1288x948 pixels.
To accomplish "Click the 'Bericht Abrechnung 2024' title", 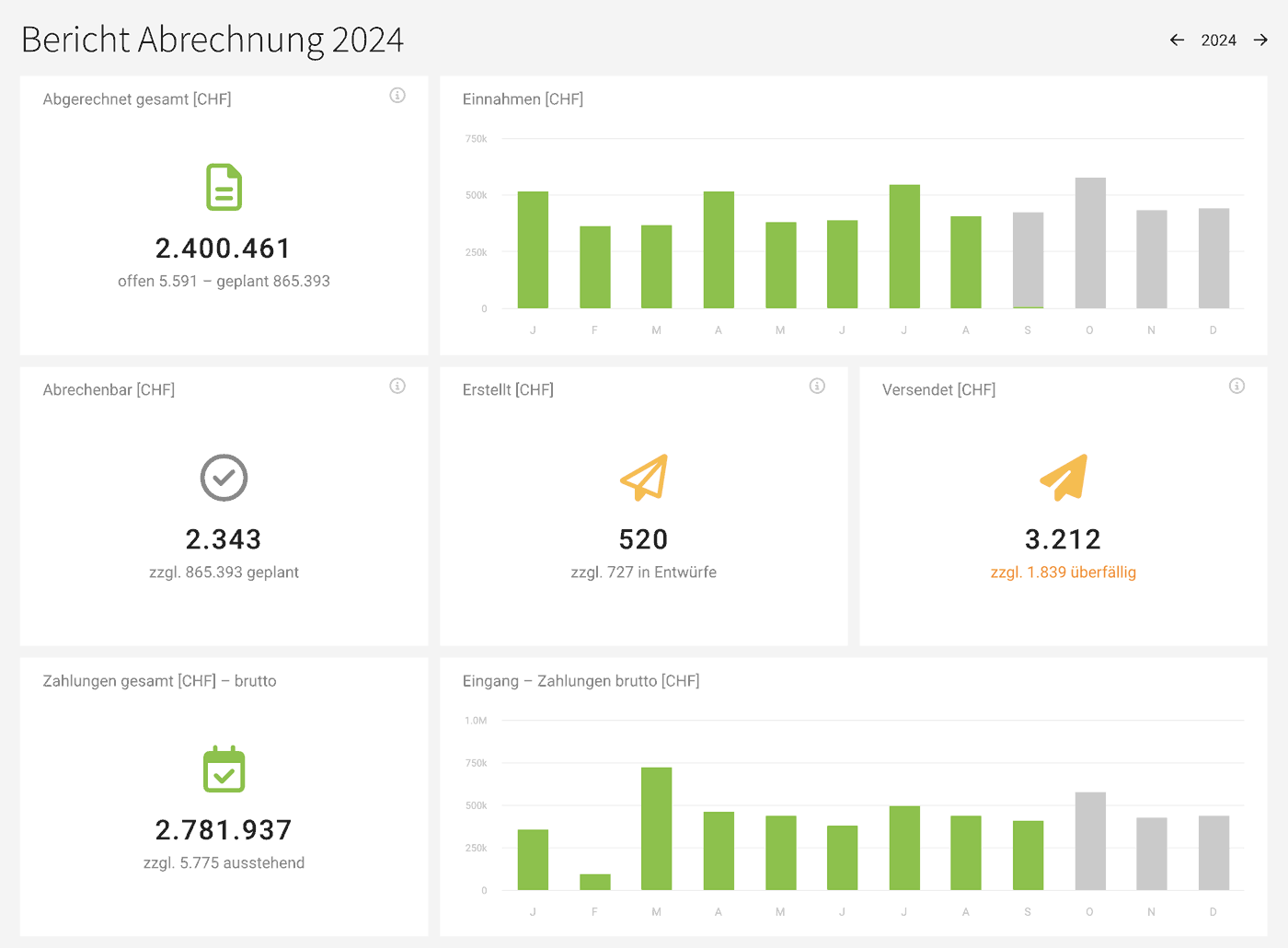I will [213, 40].
